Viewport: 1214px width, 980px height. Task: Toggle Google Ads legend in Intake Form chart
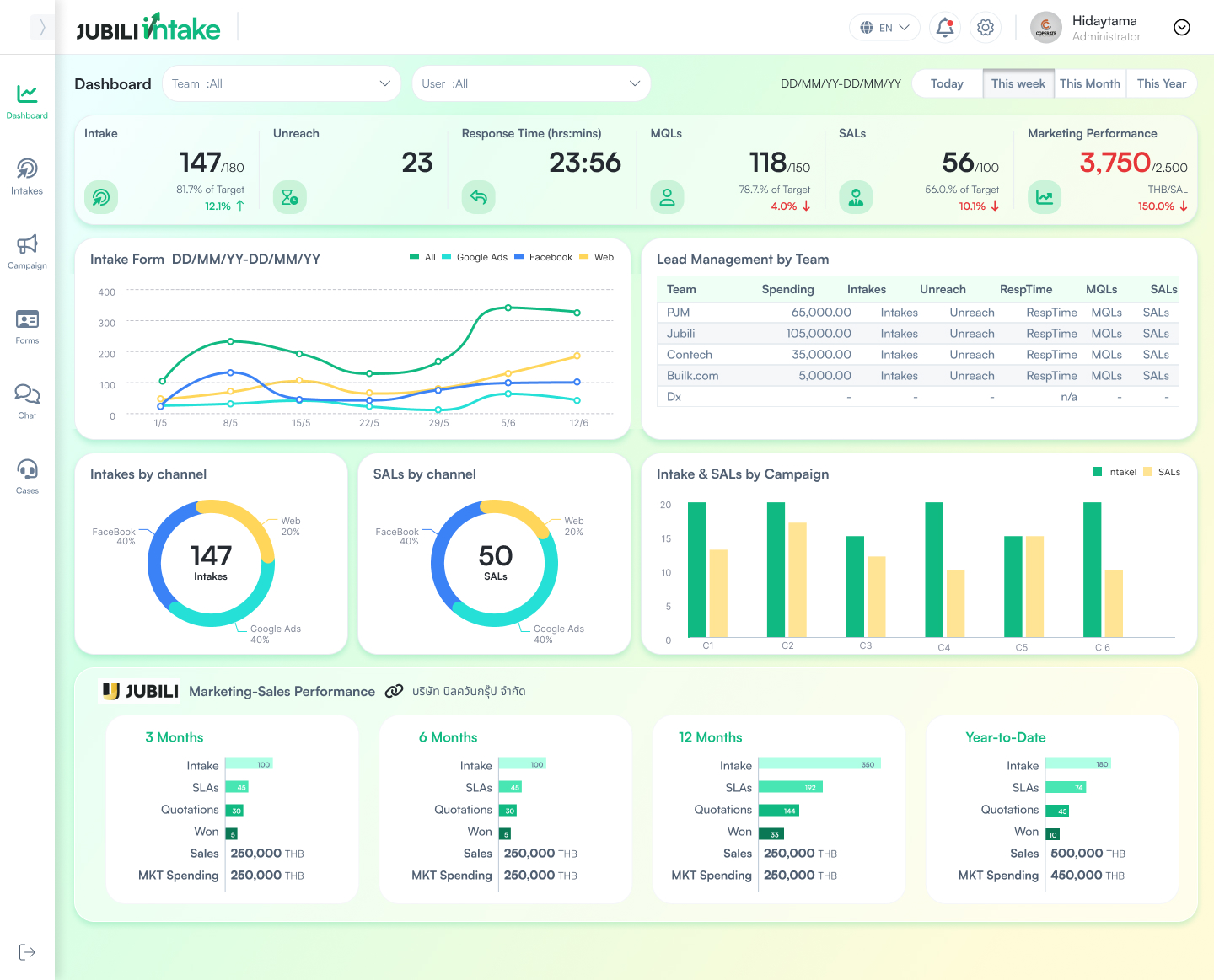point(475,257)
